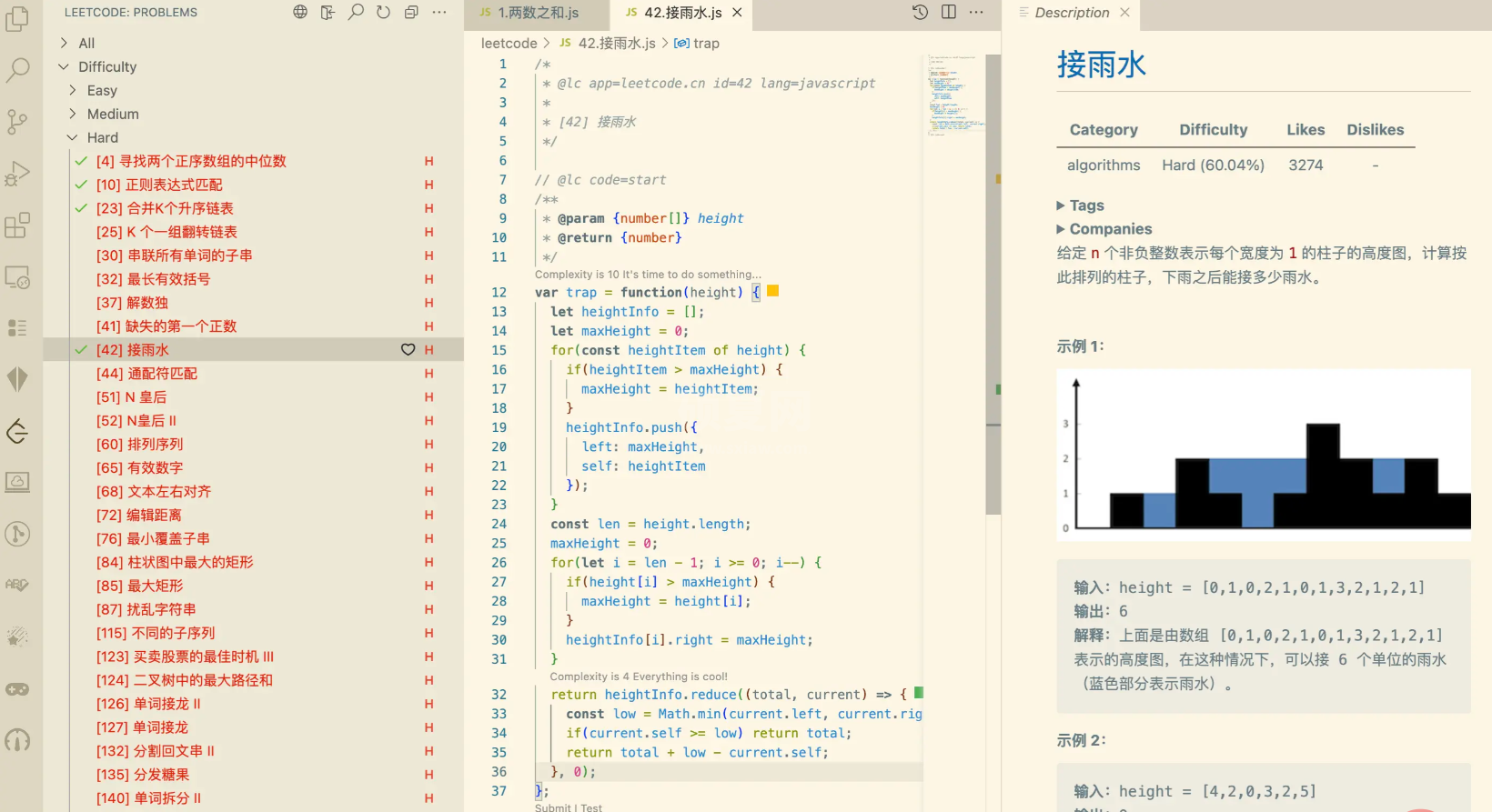This screenshot has width=1492, height=812.
Task: Click the globe endpoint icon in LeetCode header
Action: pyautogui.click(x=300, y=12)
